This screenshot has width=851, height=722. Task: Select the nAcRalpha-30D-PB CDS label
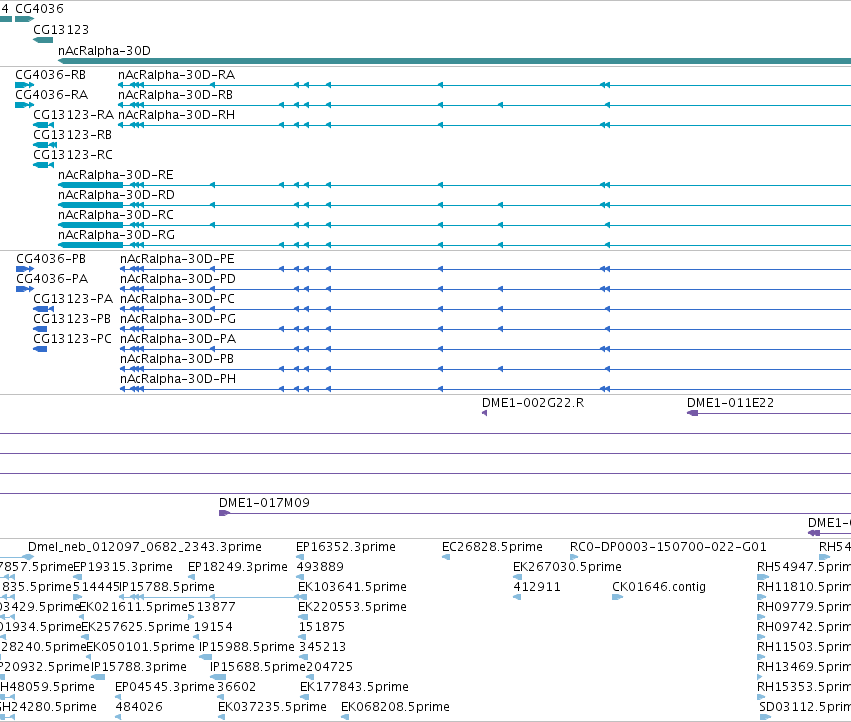point(177,359)
